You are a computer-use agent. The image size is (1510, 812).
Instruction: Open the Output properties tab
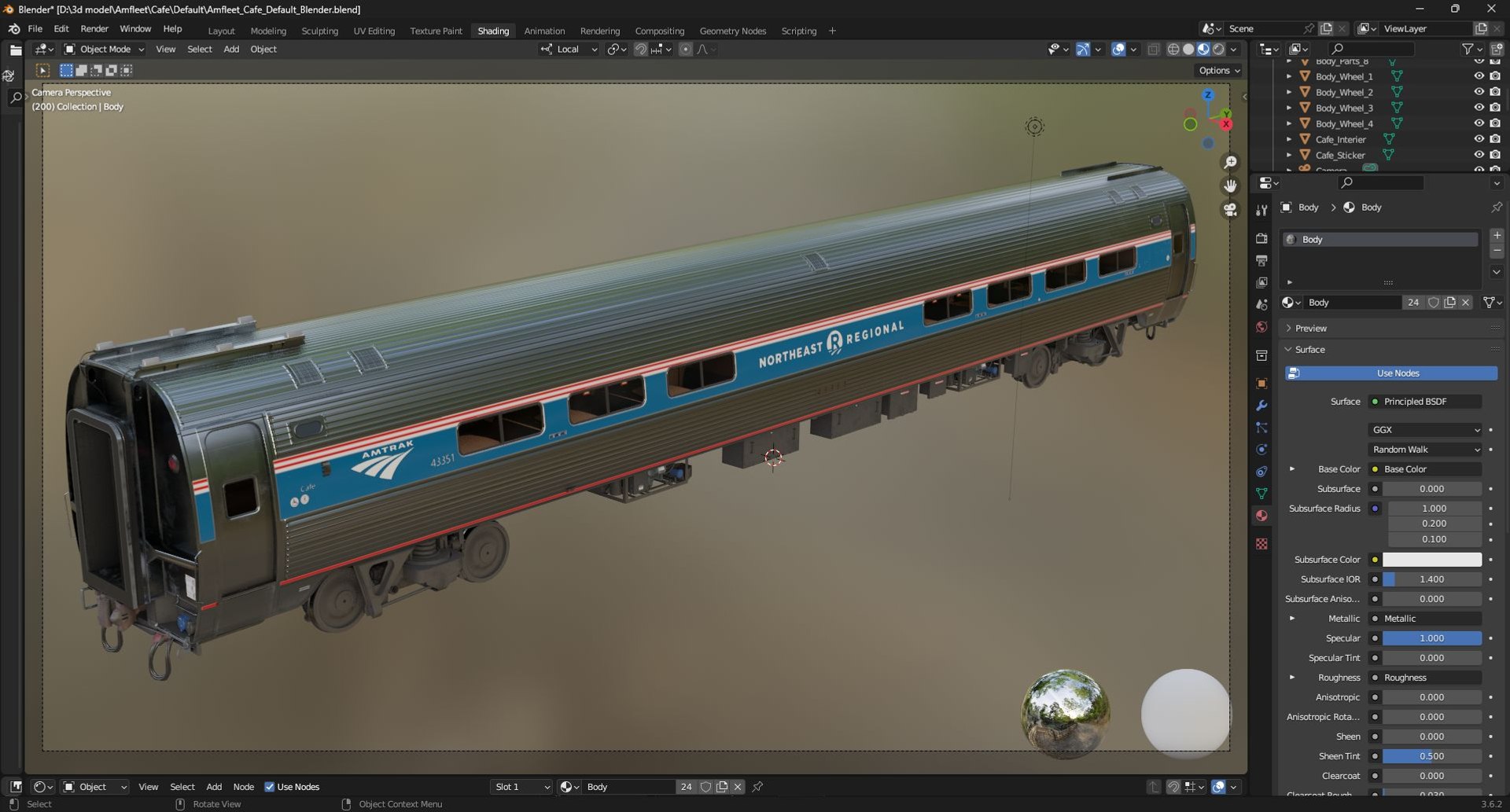1261,260
